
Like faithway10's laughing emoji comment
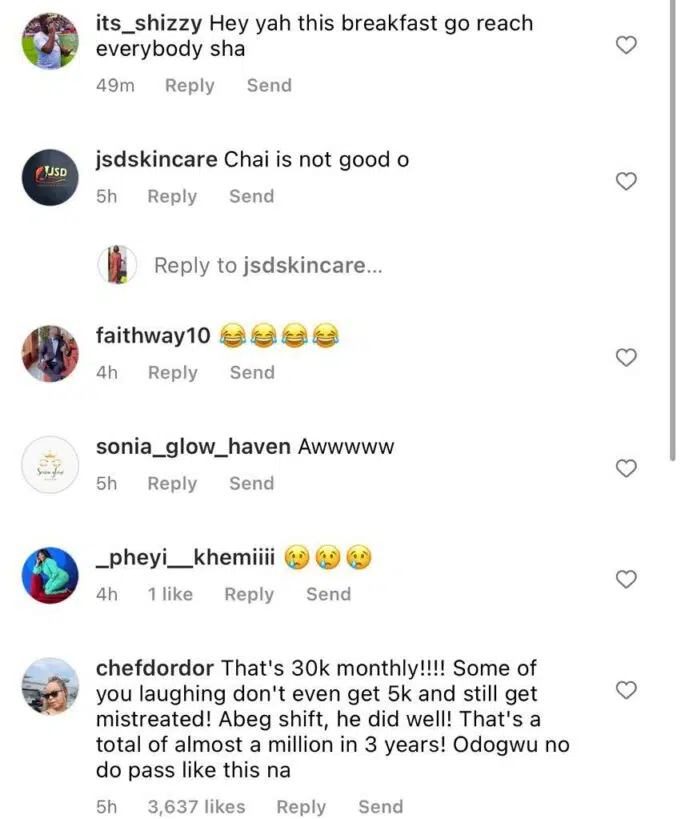click(x=626, y=358)
